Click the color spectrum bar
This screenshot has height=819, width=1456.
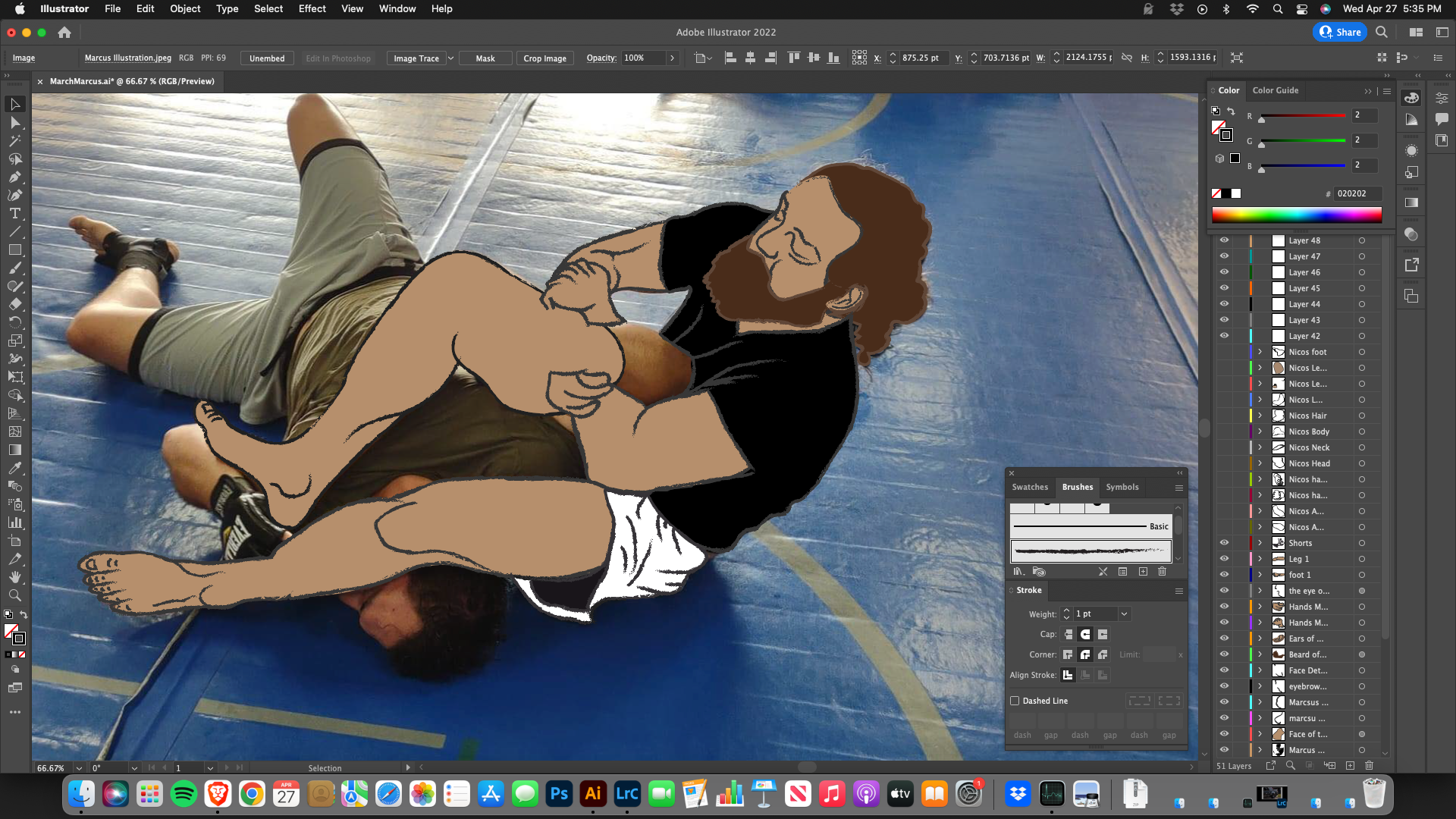pyautogui.click(x=1296, y=215)
